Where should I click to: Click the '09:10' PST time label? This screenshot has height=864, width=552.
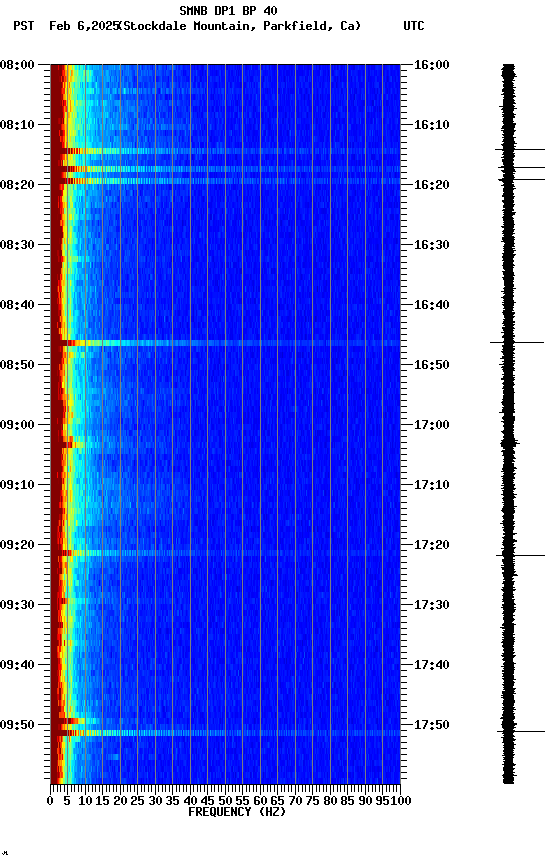point(17,485)
